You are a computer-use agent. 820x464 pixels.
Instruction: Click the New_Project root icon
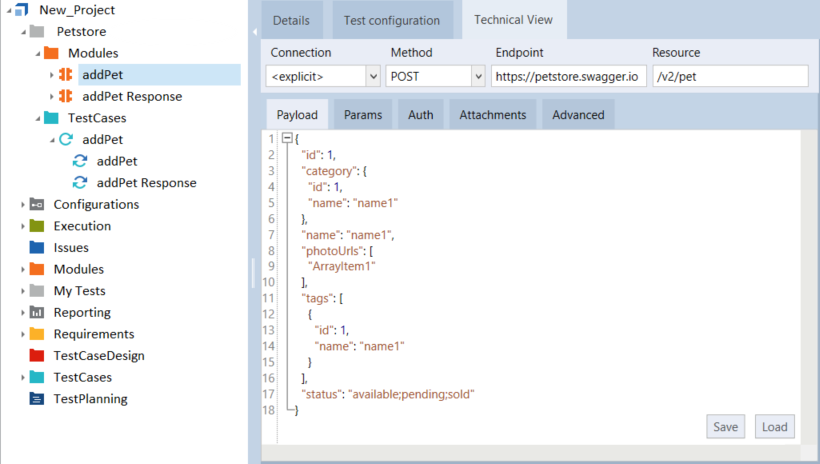coord(23,10)
